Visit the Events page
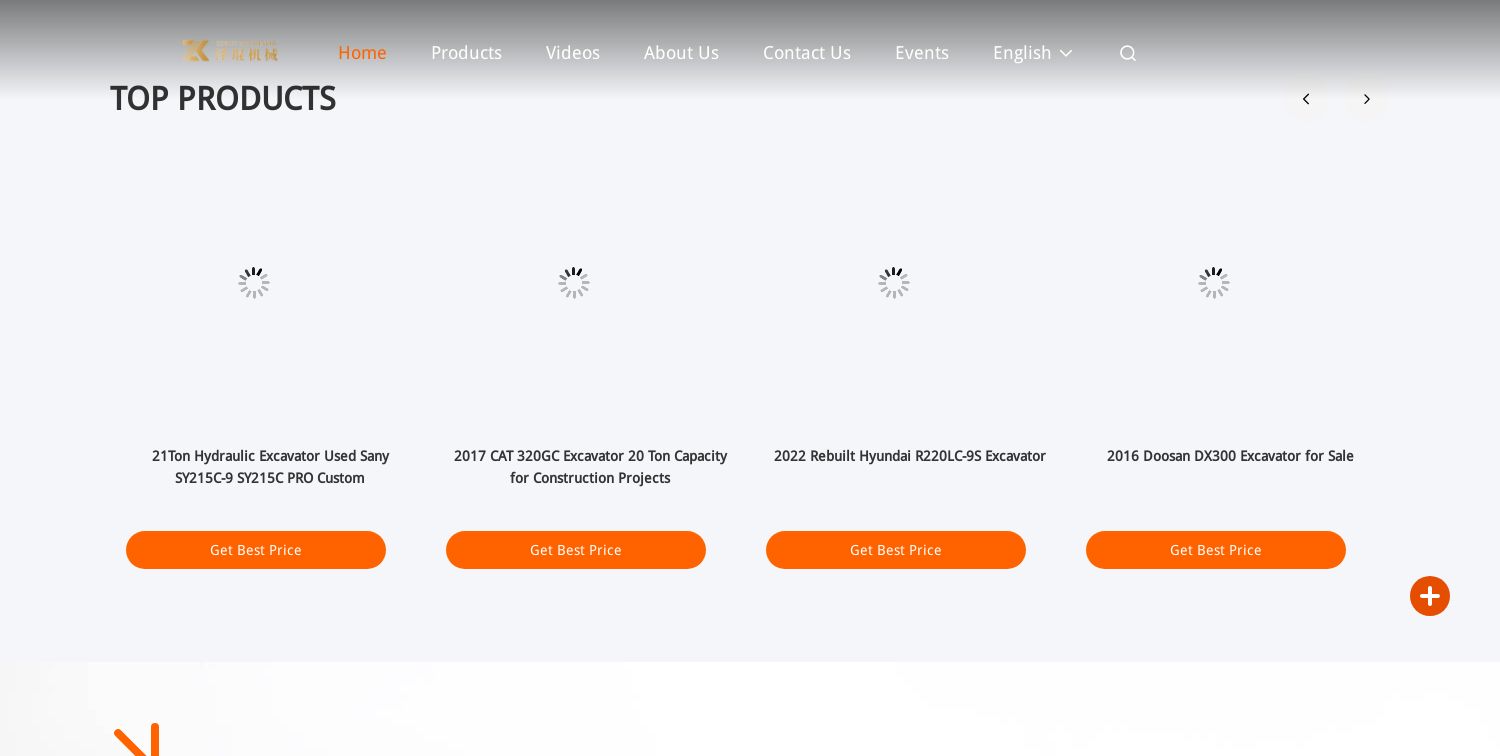Viewport: 1500px width, 756px height. click(x=922, y=53)
